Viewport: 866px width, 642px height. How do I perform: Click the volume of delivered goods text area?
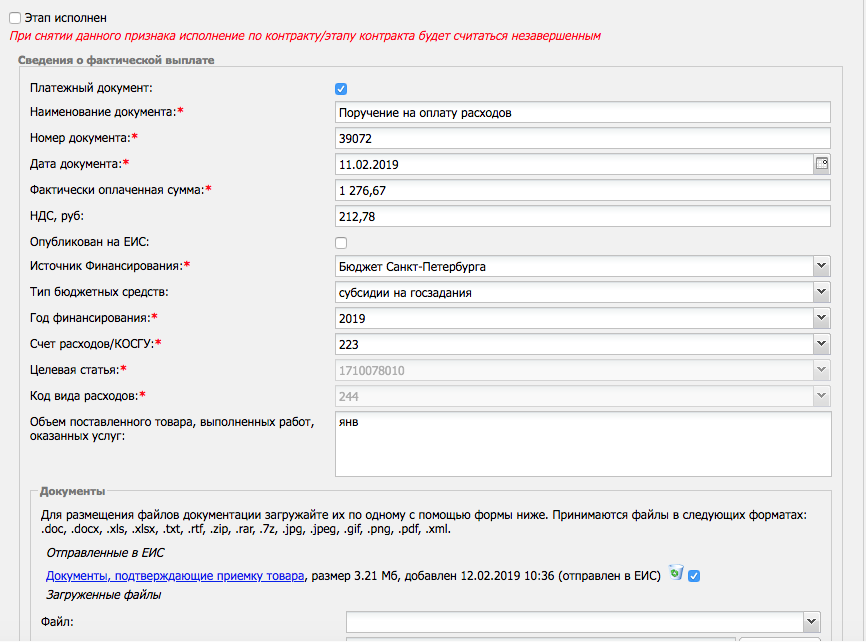click(x=583, y=444)
